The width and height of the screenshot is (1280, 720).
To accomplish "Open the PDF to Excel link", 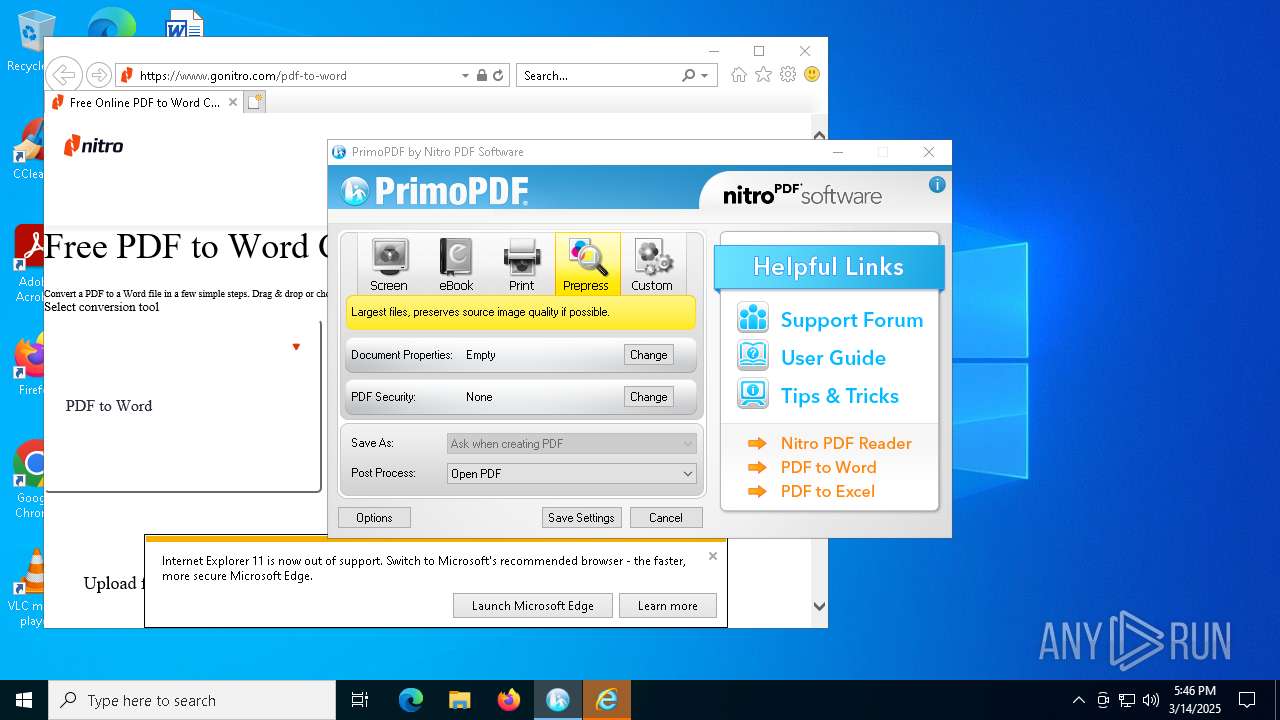I will tap(827, 491).
